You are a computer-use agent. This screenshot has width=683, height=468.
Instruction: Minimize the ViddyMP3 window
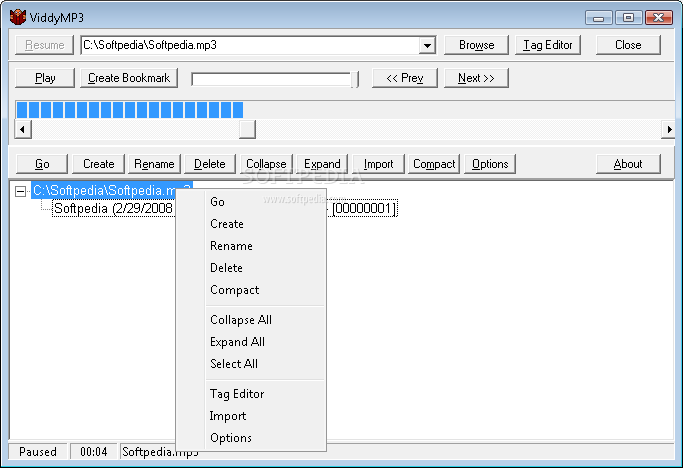(599, 18)
